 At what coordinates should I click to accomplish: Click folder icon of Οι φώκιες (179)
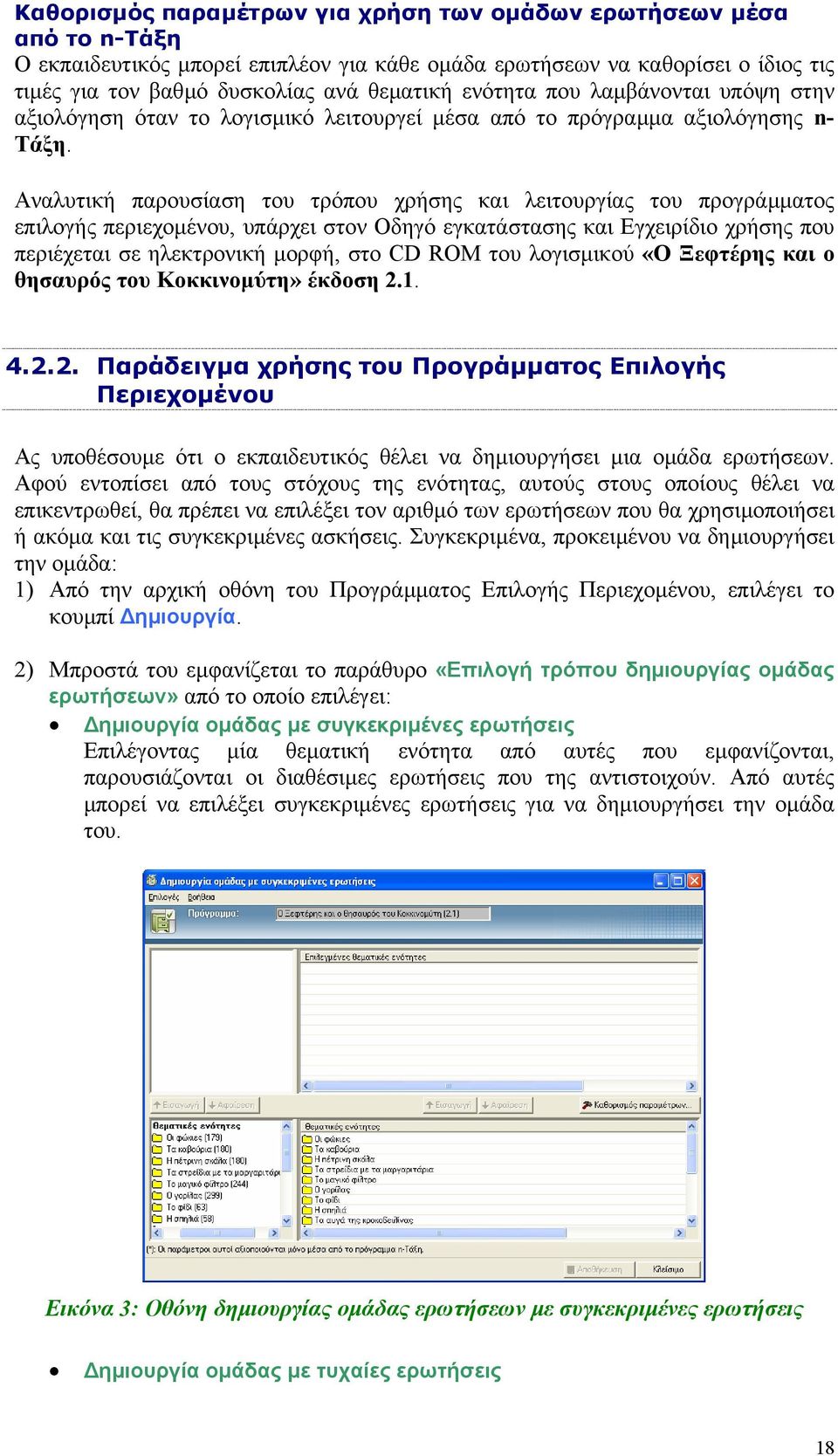click(x=158, y=1137)
